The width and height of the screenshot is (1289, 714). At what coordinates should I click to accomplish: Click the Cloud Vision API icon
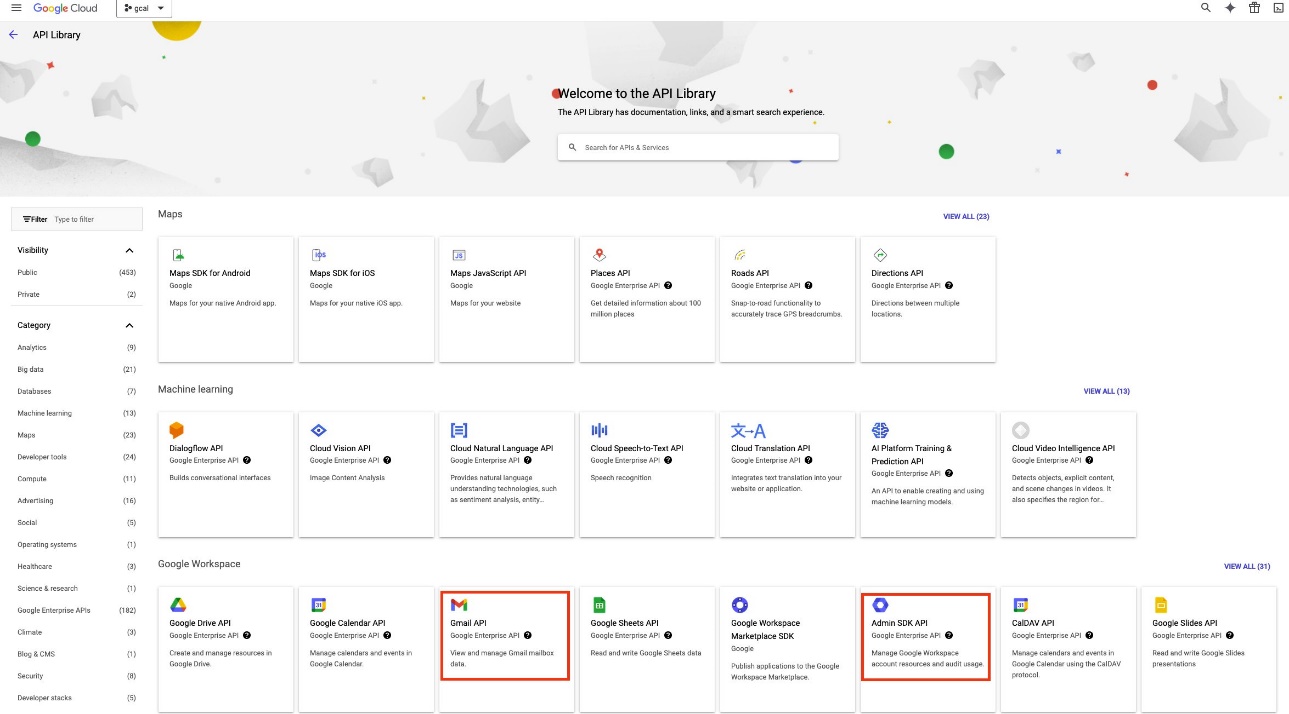coord(319,430)
